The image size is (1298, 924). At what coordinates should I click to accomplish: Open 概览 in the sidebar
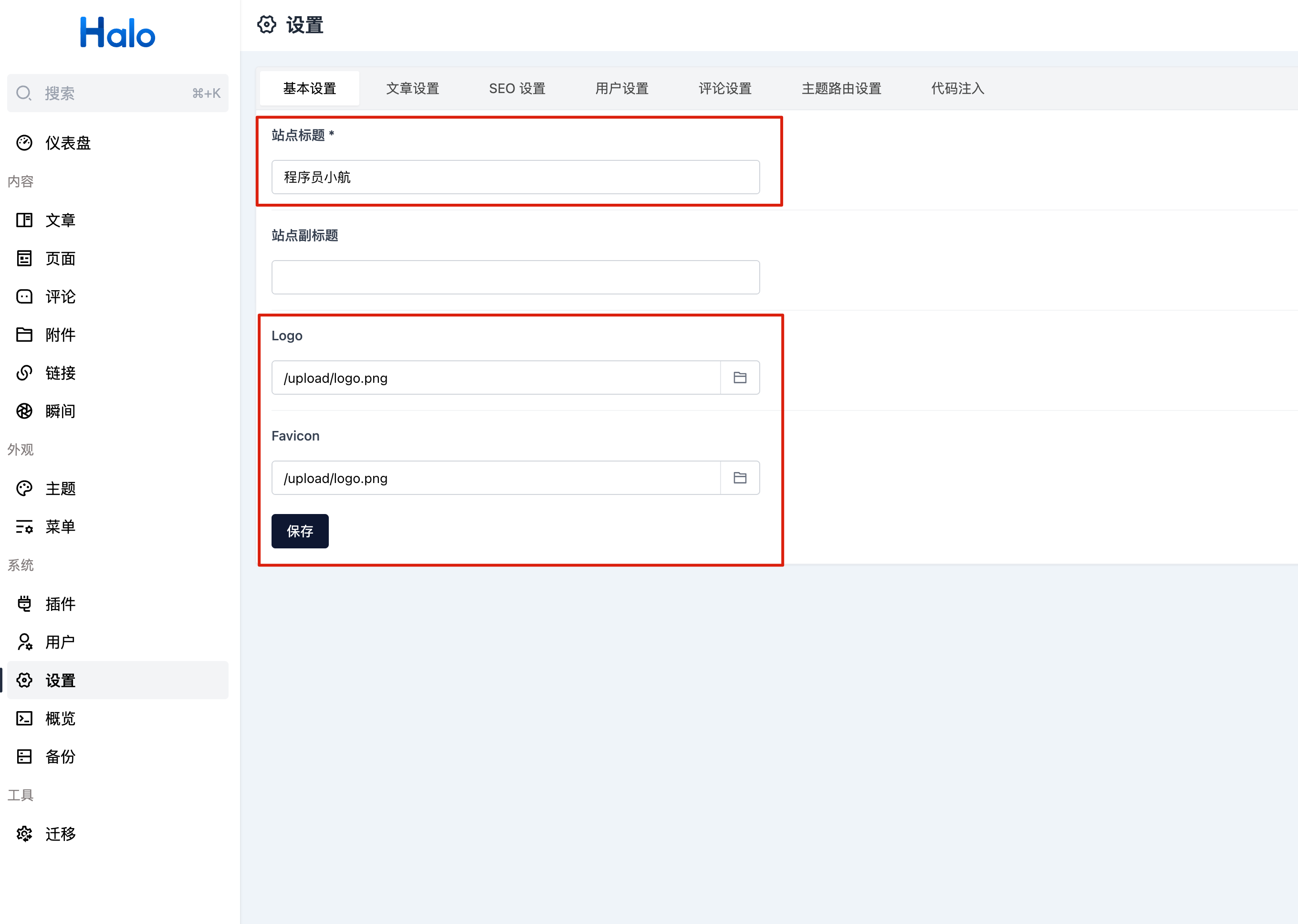tap(118, 719)
